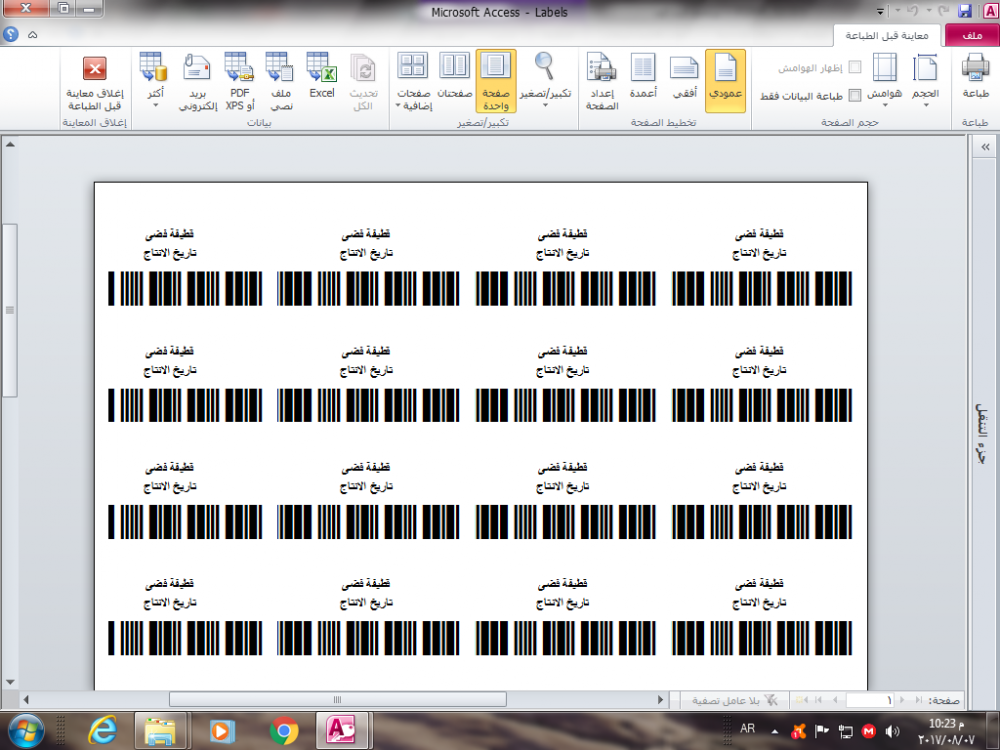Screen dimensions: 1000x750
Task: Click the Save icon in quick access toolbar
Action: 964,11
